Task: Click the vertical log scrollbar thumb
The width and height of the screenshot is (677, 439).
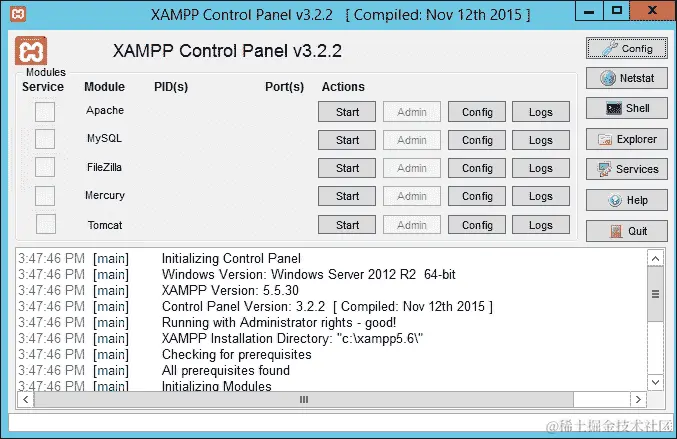Action: [655, 294]
